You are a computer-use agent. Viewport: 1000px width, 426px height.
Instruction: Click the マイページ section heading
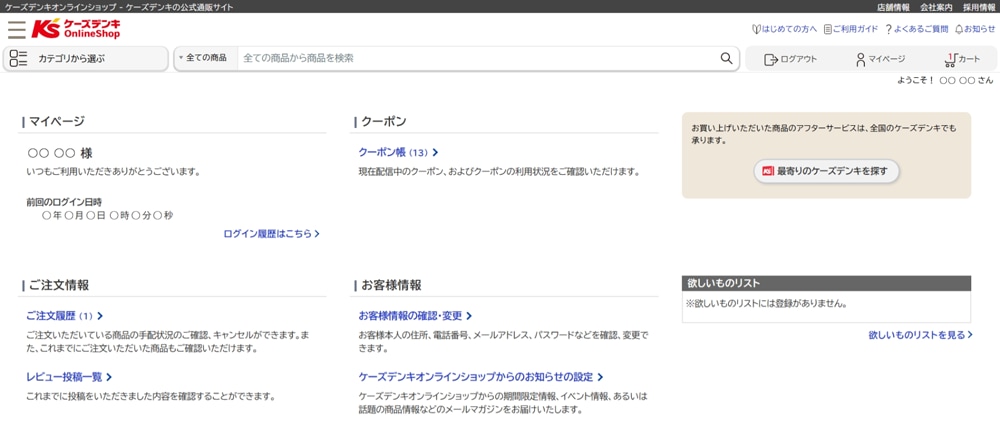pyautogui.click(x=57, y=121)
